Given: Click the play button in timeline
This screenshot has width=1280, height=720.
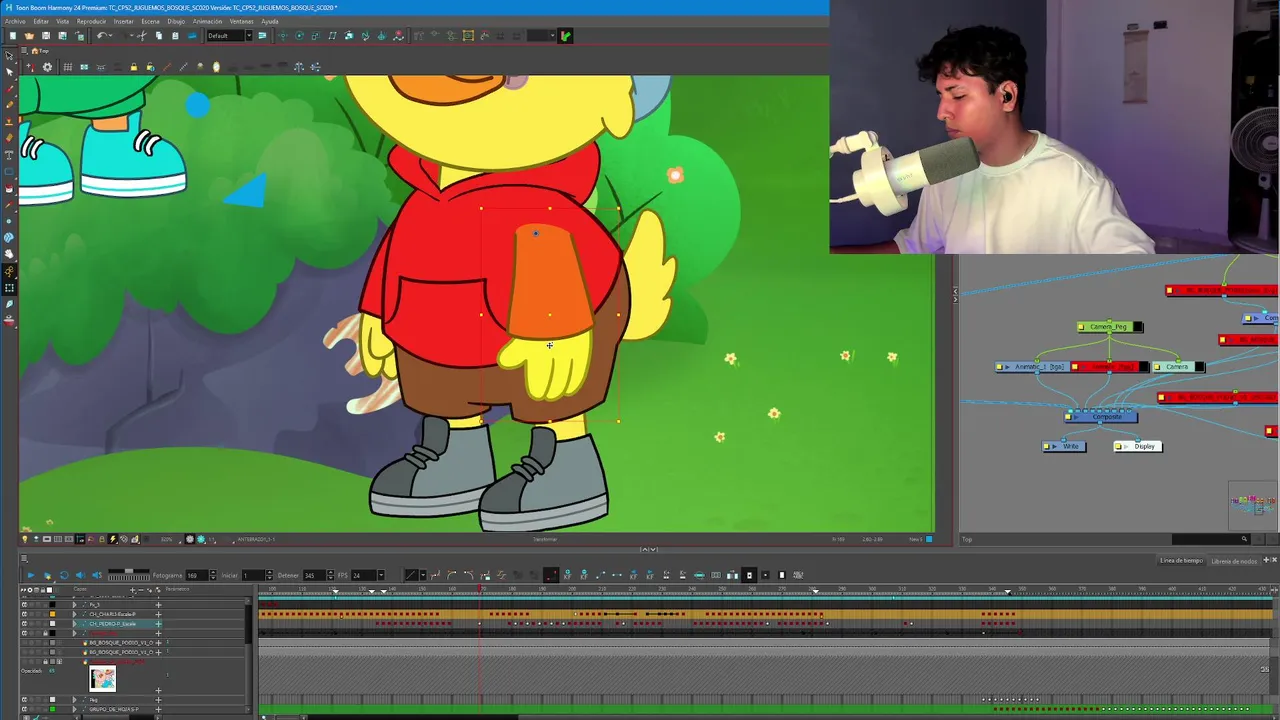Looking at the screenshot, I should (30, 575).
